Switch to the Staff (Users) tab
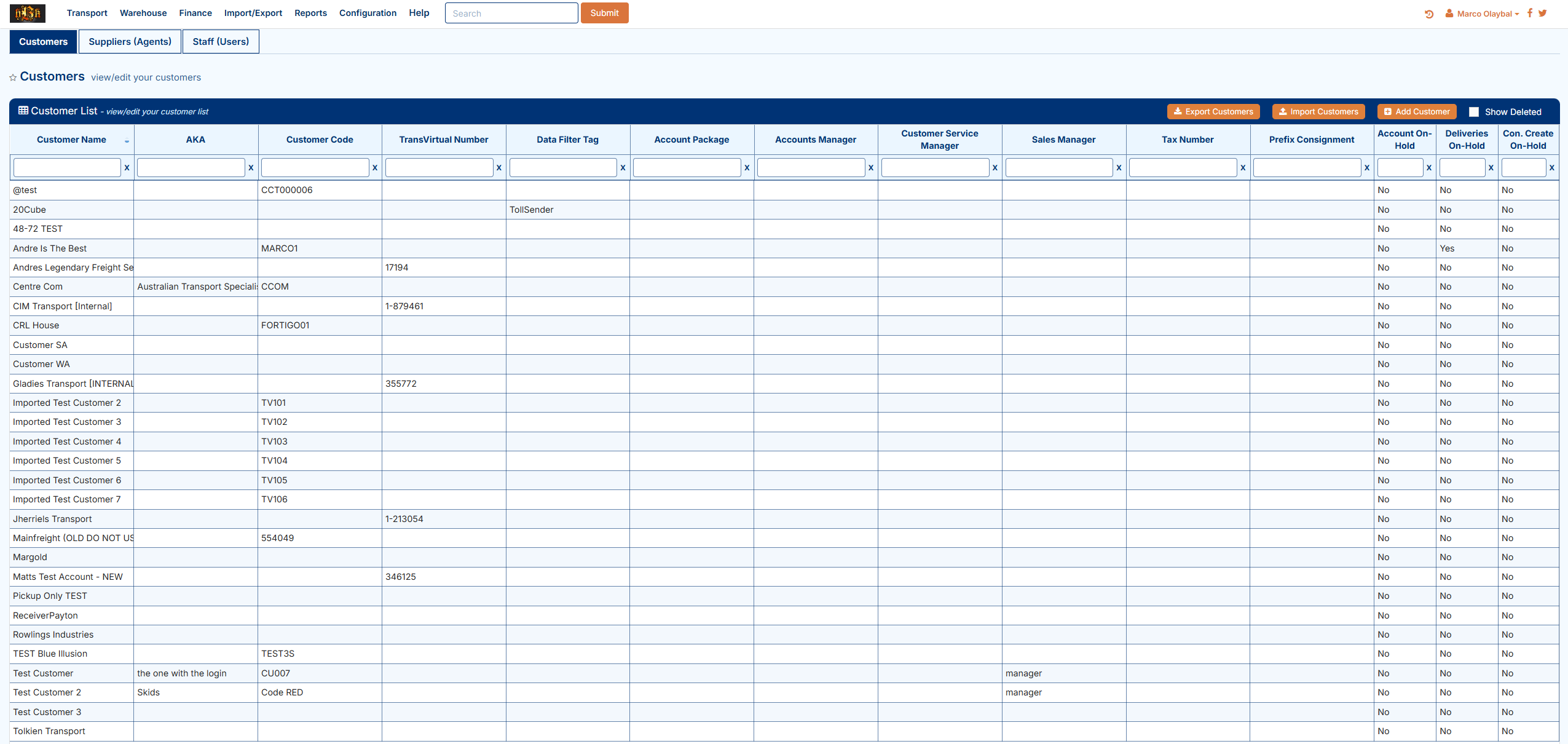1568x744 pixels. click(x=221, y=42)
